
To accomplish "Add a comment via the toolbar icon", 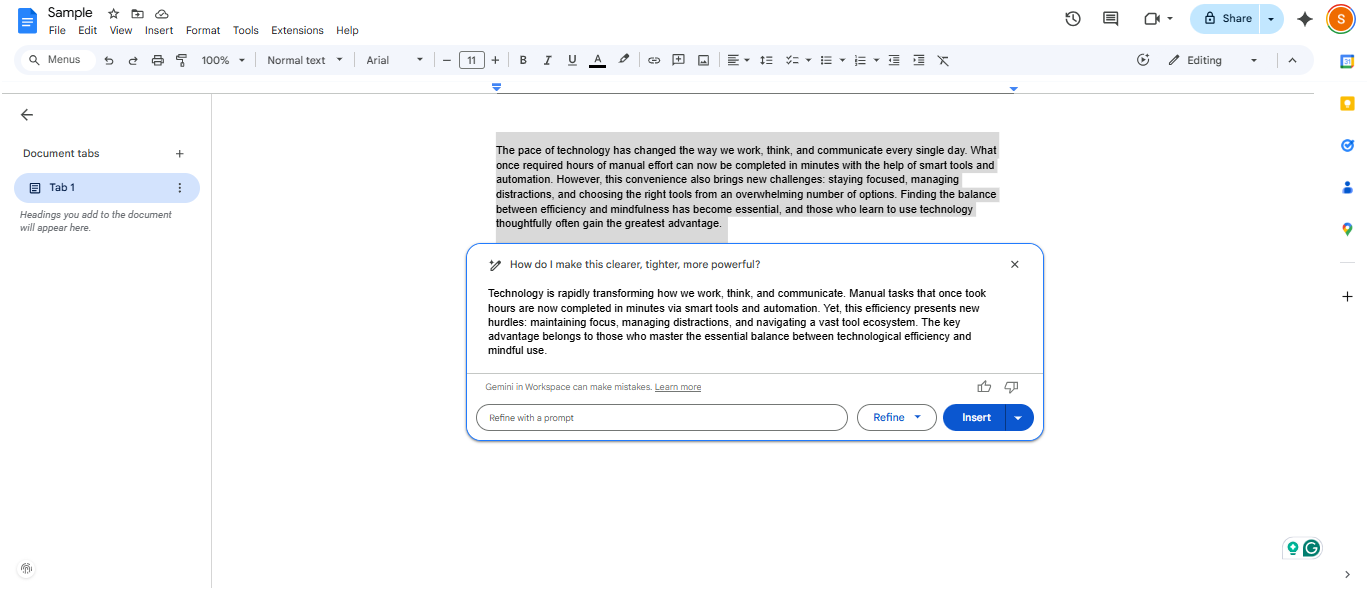I will tap(678, 60).
